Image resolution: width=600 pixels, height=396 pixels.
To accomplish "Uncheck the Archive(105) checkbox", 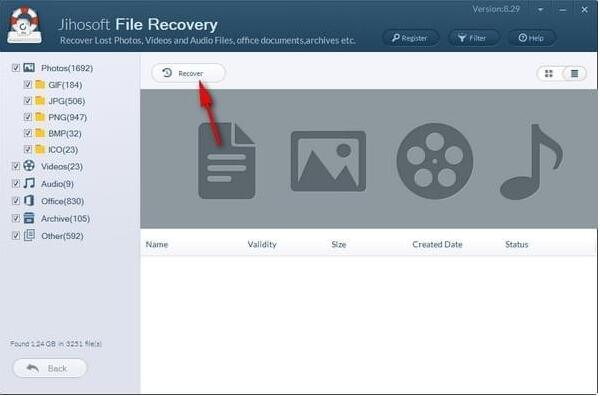I will click(16, 218).
